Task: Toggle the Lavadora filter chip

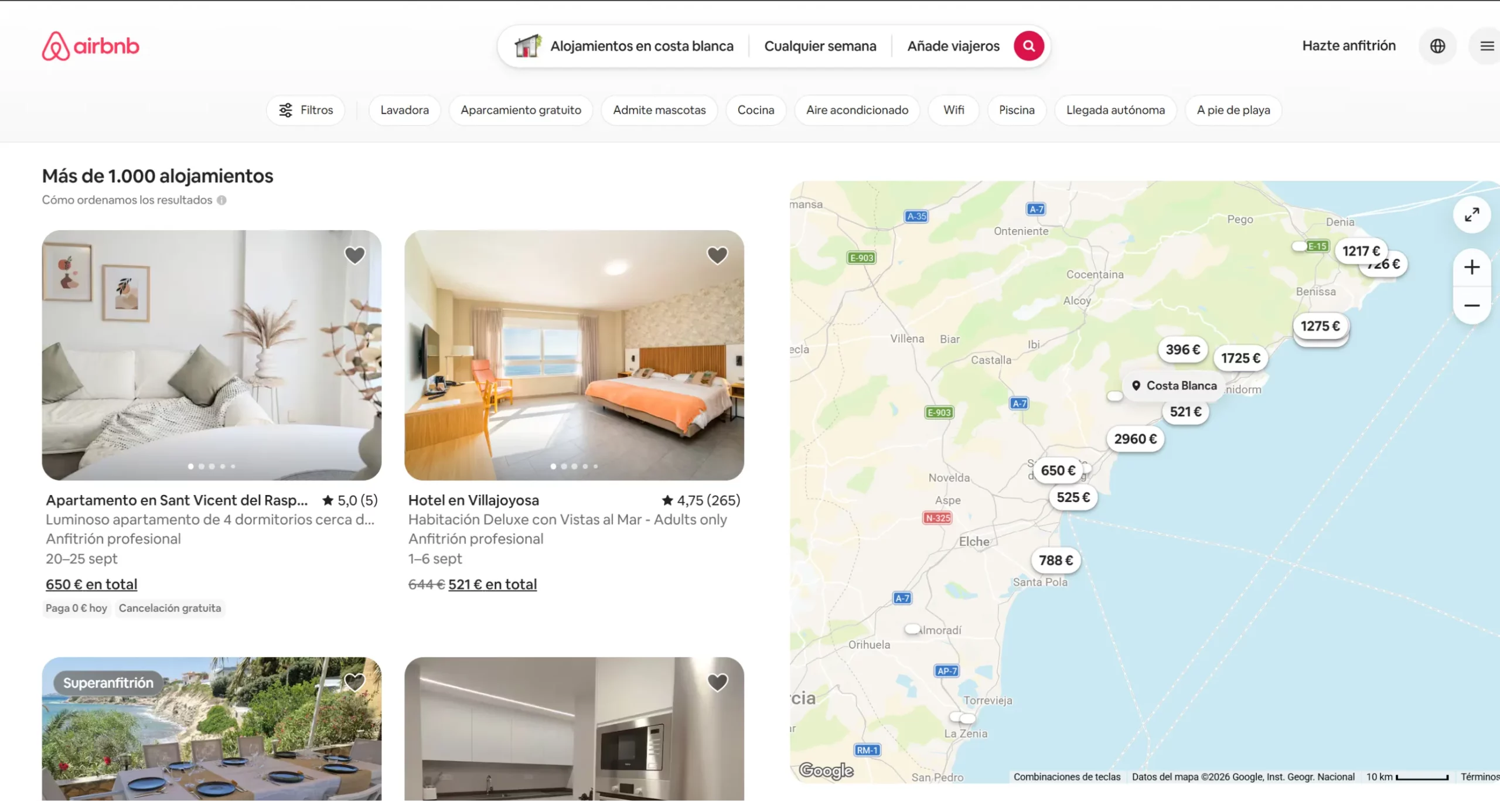Action: (404, 110)
